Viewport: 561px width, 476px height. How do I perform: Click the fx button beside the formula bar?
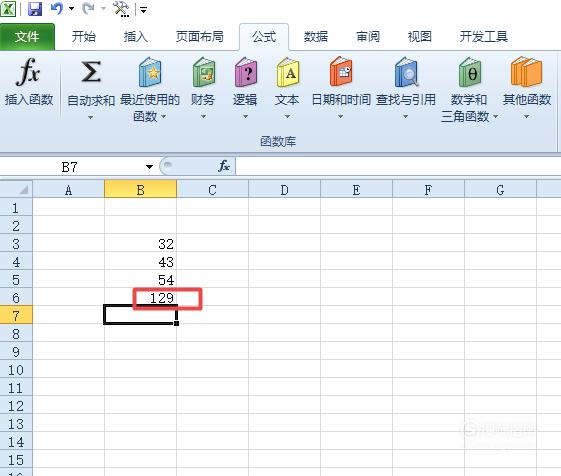point(224,166)
